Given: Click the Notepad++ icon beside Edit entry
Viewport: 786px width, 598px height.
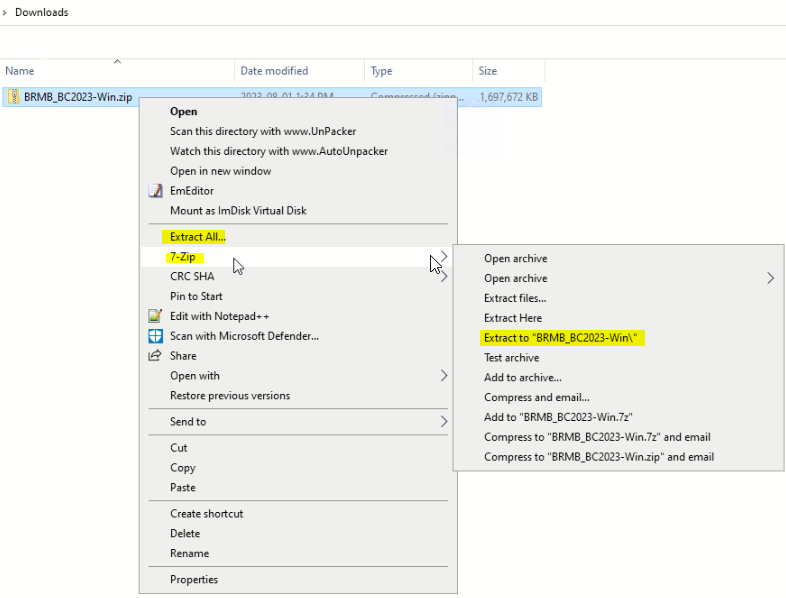Looking at the screenshot, I should tap(155, 316).
